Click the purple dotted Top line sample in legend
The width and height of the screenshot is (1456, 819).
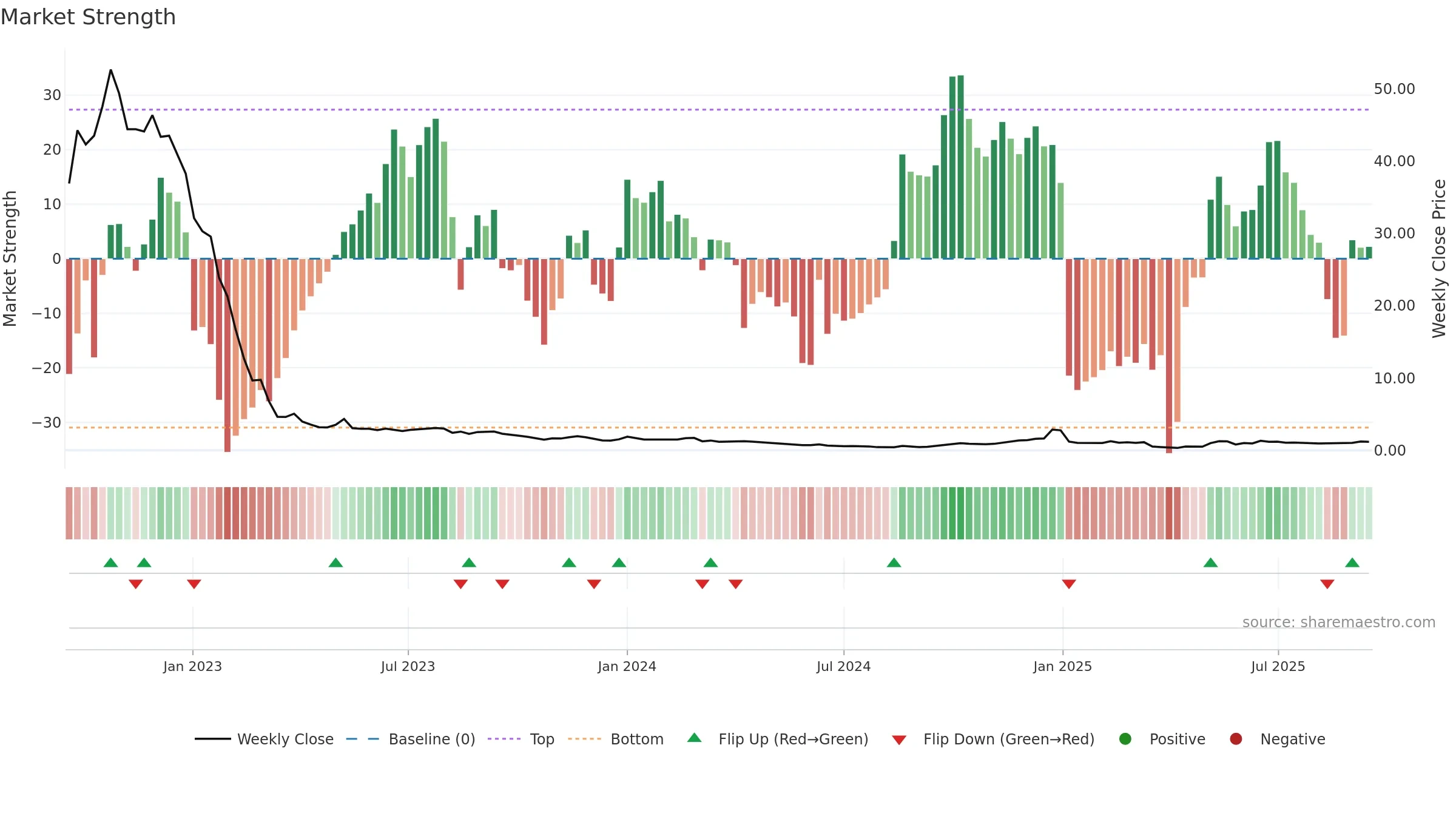point(504,739)
